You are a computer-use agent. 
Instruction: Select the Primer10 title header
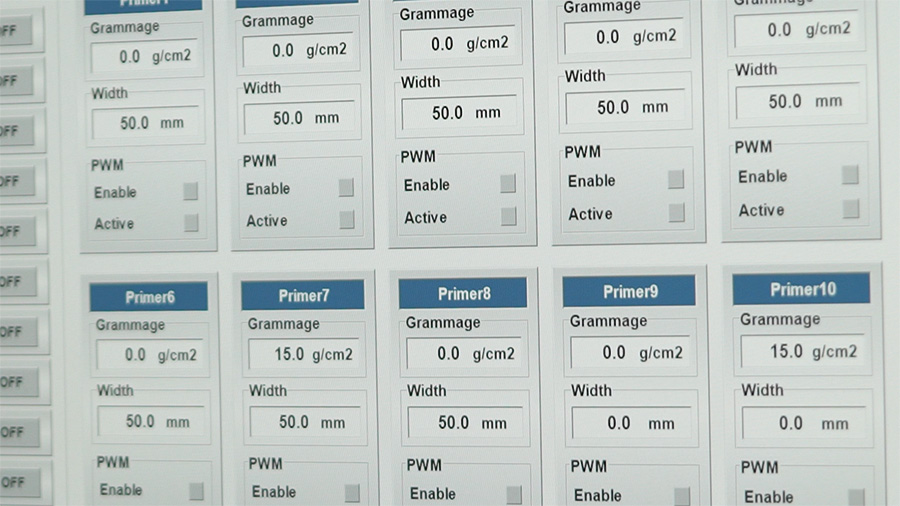pos(802,290)
